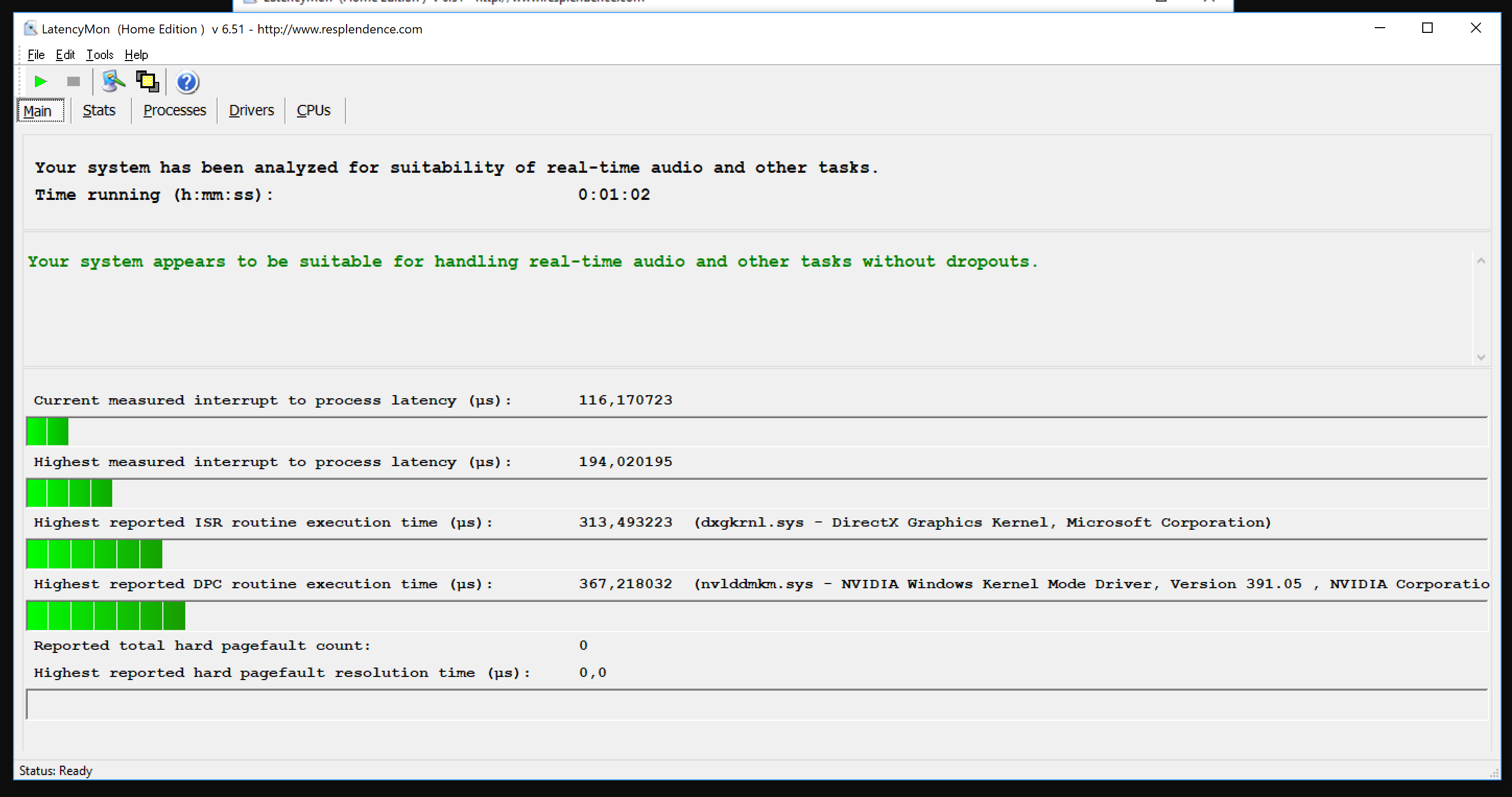Switch to the Drivers tab
Image resolution: width=1512 pixels, height=797 pixels.
(251, 110)
